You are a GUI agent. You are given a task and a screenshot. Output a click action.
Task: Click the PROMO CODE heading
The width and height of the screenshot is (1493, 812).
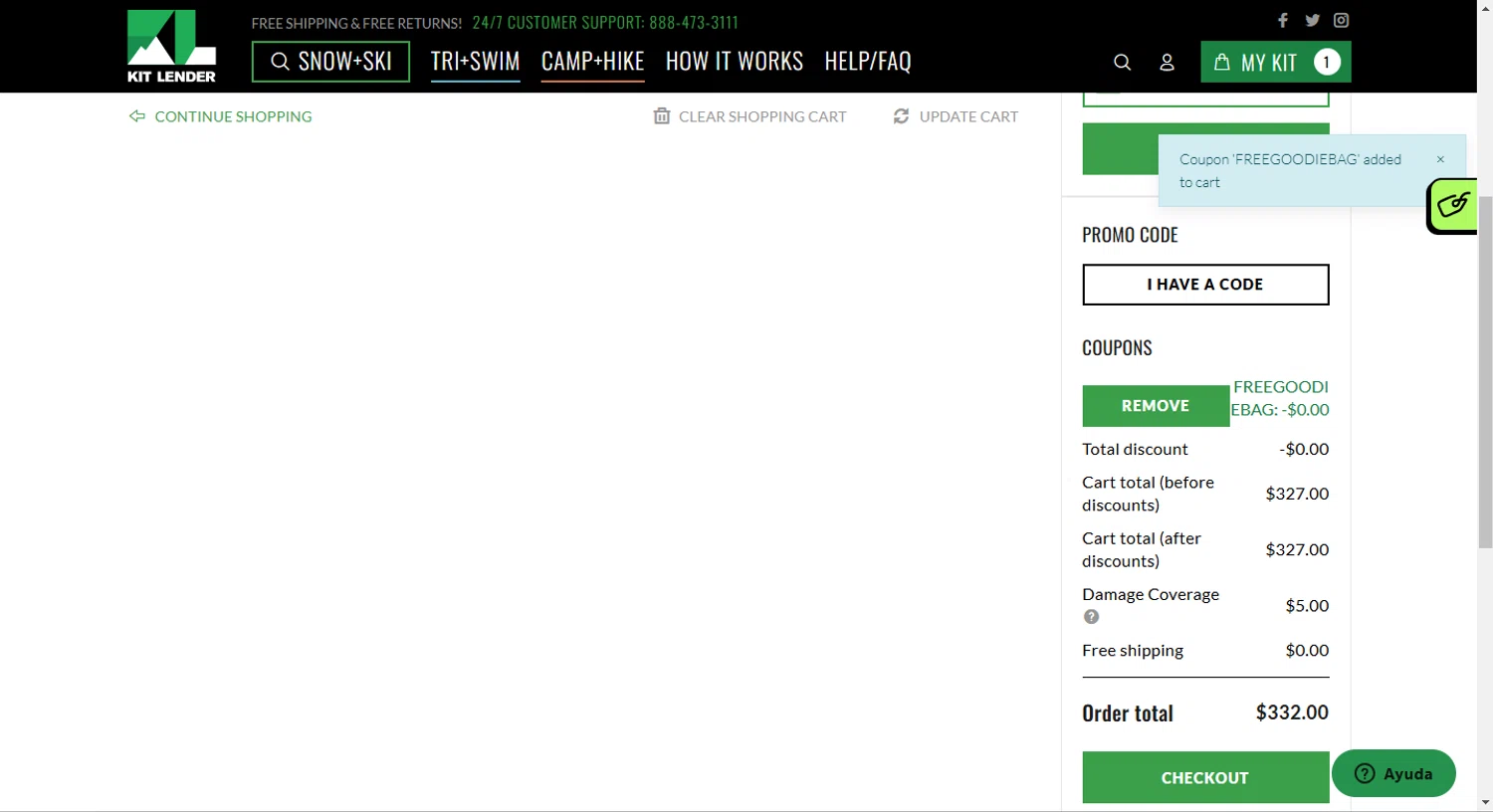click(1130, 235)
